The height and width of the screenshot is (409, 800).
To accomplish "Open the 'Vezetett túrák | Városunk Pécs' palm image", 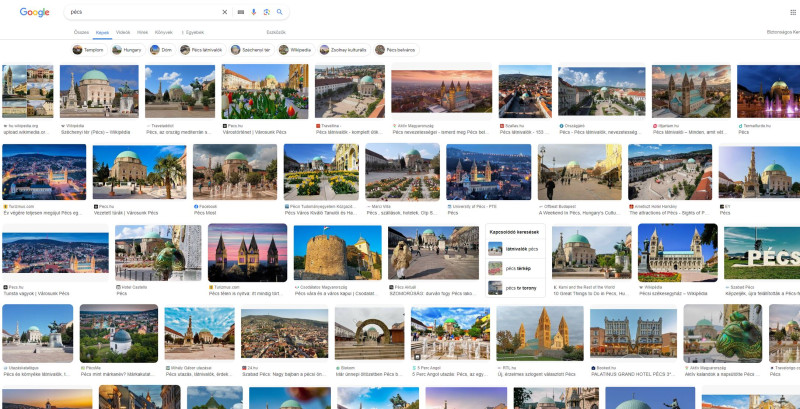I will 140,172.
